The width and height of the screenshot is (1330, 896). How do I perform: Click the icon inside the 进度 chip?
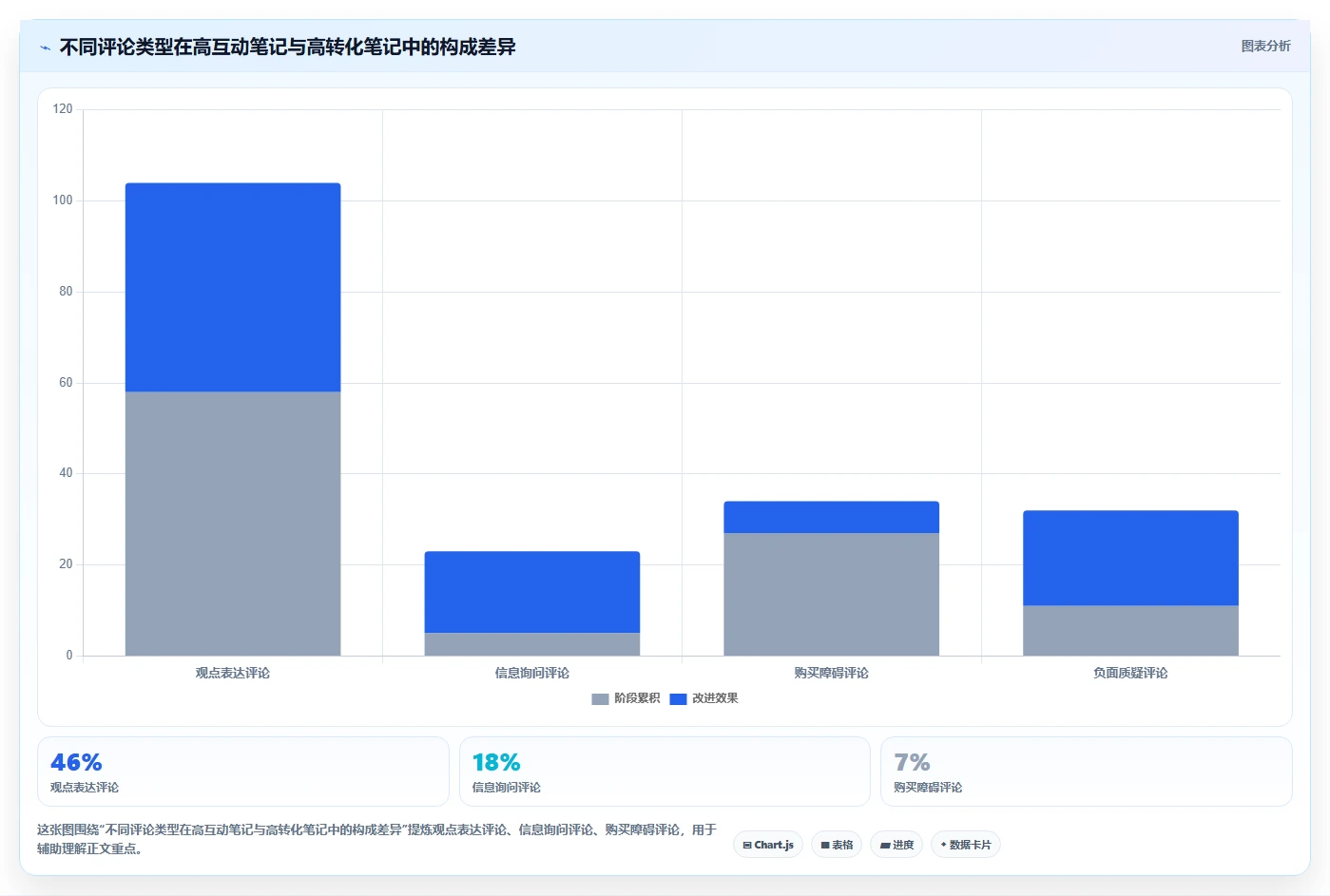pos(885,845)
